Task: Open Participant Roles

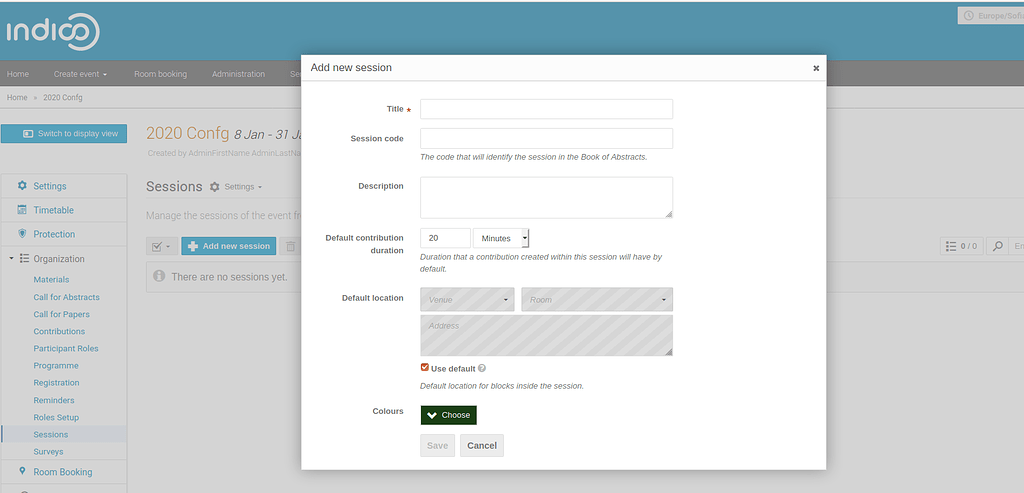Action: pos(66,349)
